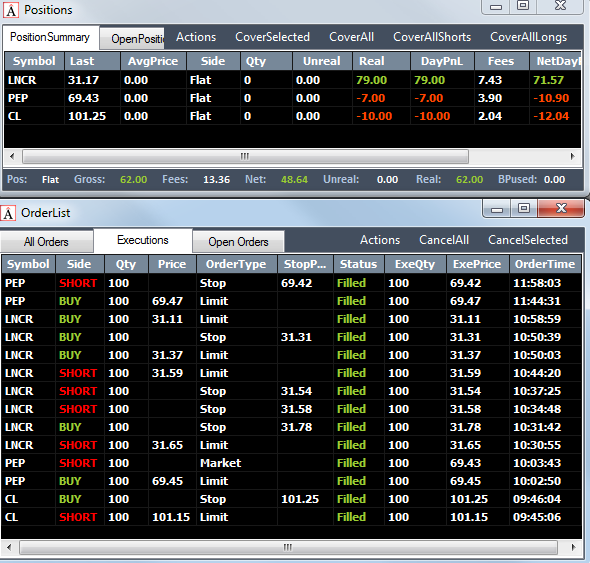Click OrderList right scroll arrow

(573, 547)
